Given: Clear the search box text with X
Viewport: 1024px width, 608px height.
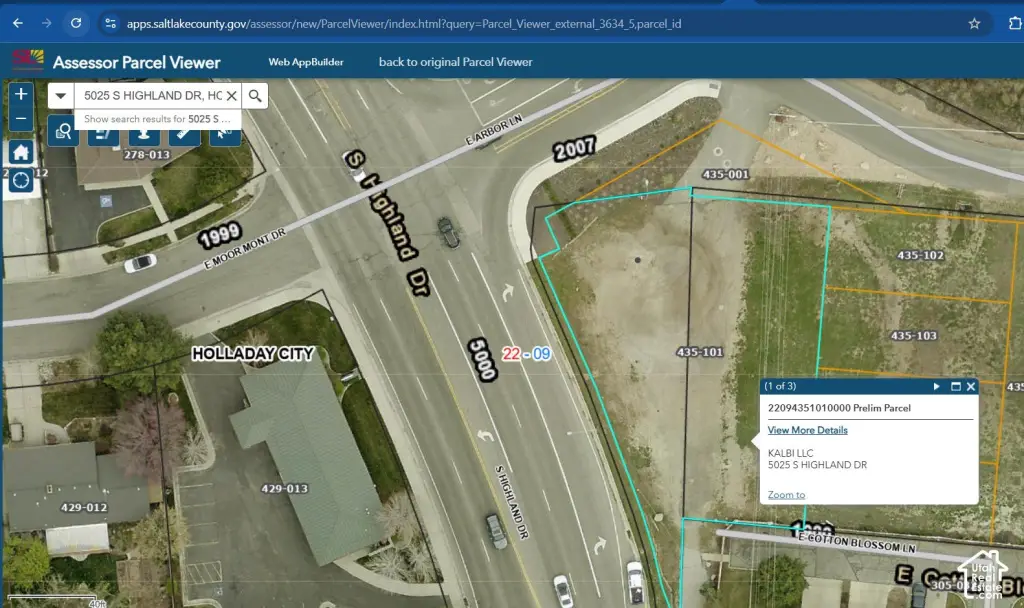Looking at the screenshot, I should point(231,96).
